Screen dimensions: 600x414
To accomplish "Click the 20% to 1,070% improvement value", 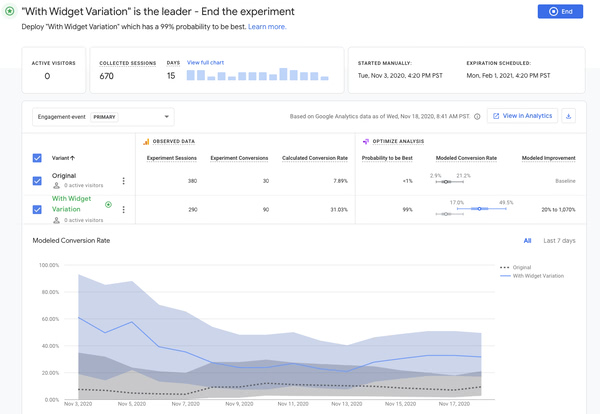I will (x=558, y=210).
